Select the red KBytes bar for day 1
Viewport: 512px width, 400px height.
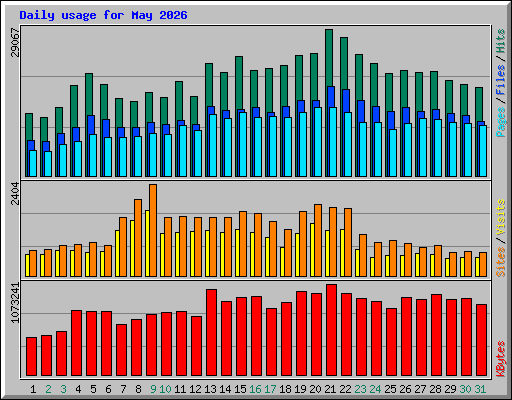point(31,357)
